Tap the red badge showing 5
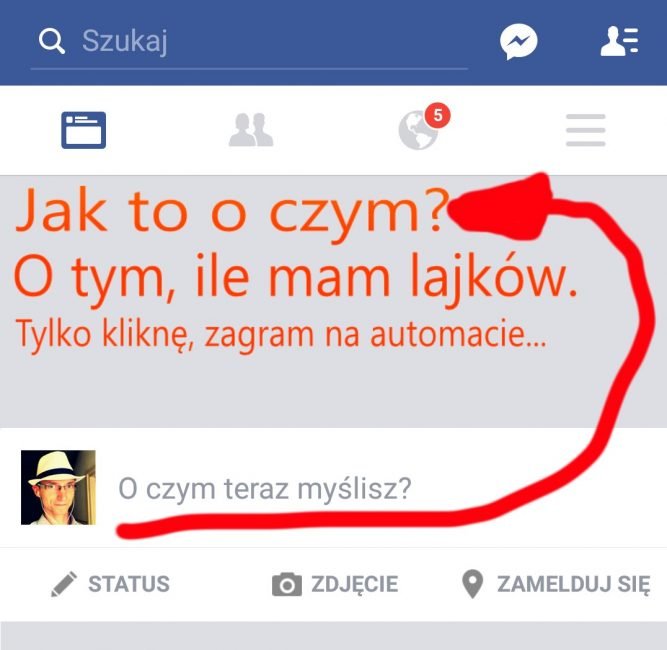Screen dimensions: 667x650 tap(437, 115)
